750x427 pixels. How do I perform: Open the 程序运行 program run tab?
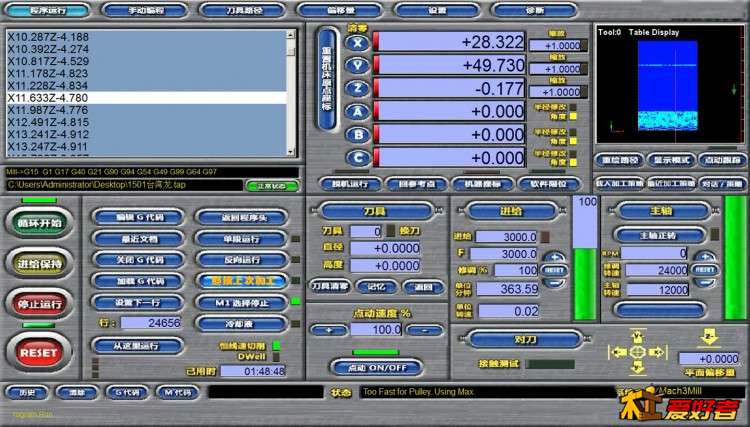(x=48, y=11)
